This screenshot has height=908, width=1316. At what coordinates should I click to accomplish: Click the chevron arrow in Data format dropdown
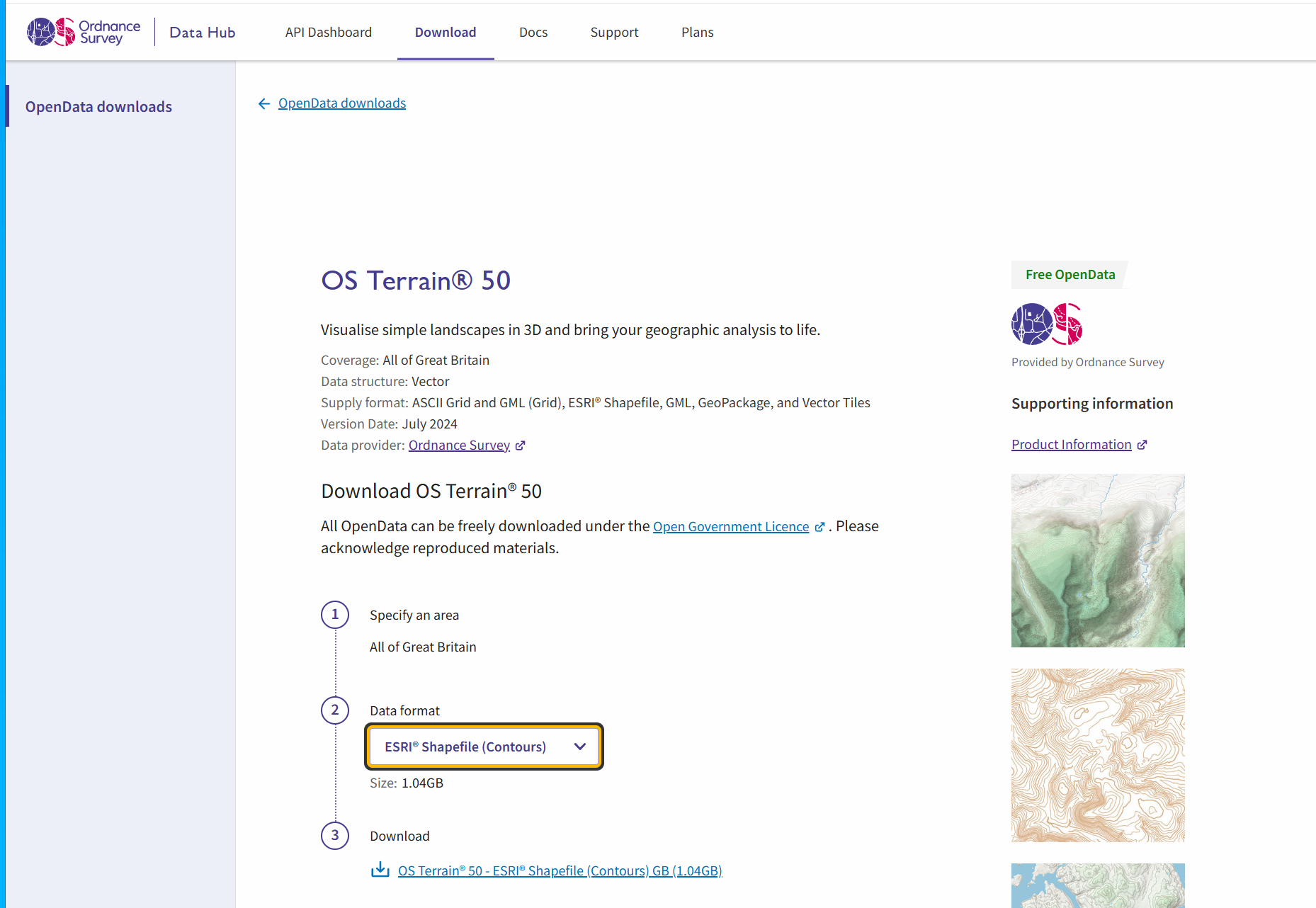pyautogui.click(x=580, y=747)
